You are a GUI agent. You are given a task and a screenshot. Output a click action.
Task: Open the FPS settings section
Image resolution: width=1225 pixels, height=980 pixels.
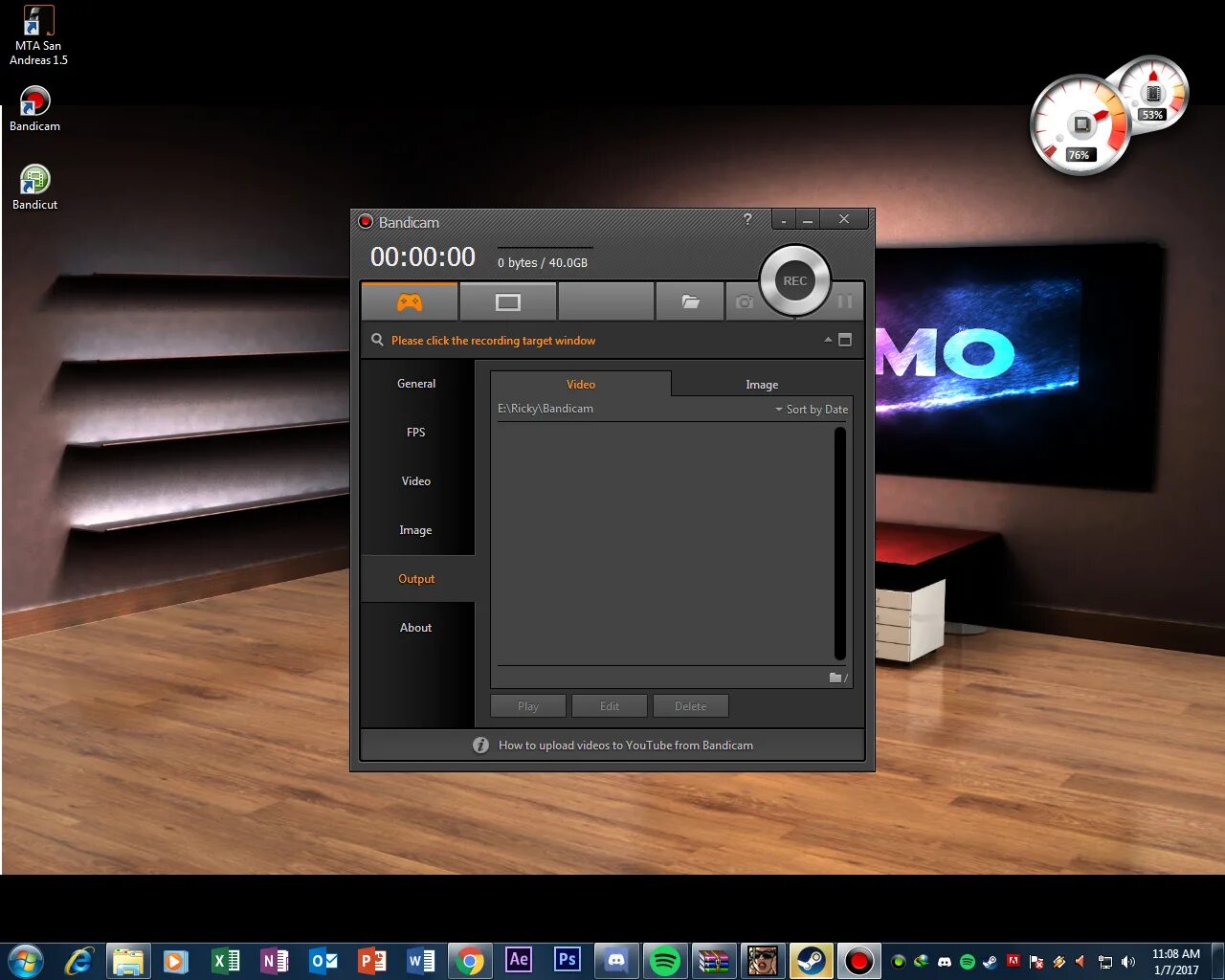coord(416,433)
